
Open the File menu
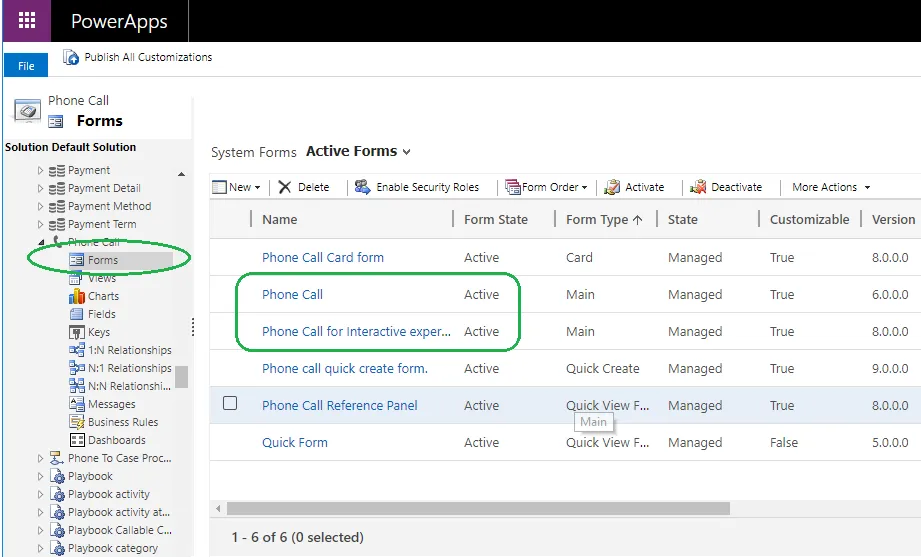(26, 66)
